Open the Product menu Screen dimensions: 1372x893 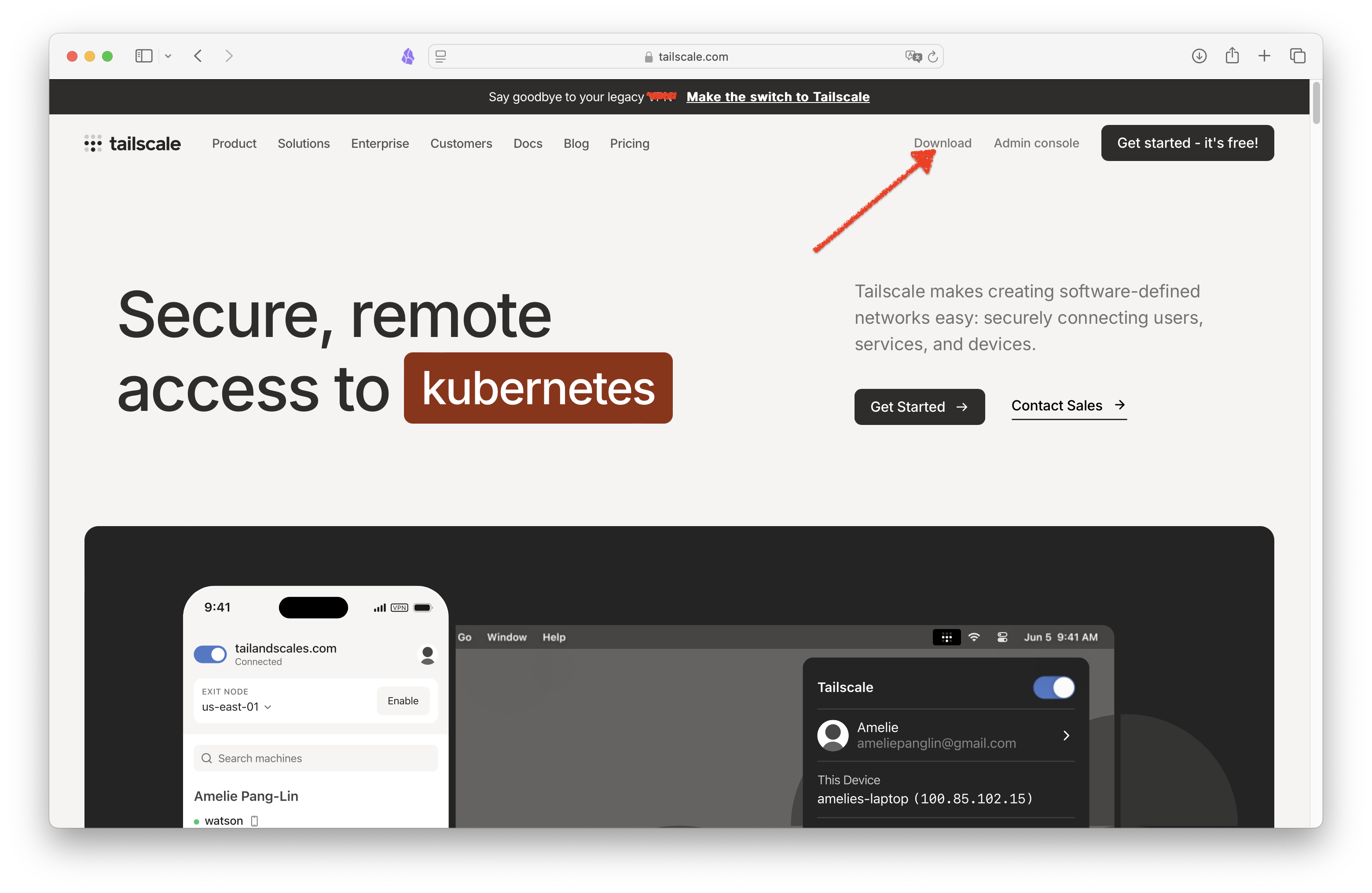point(234,143)
